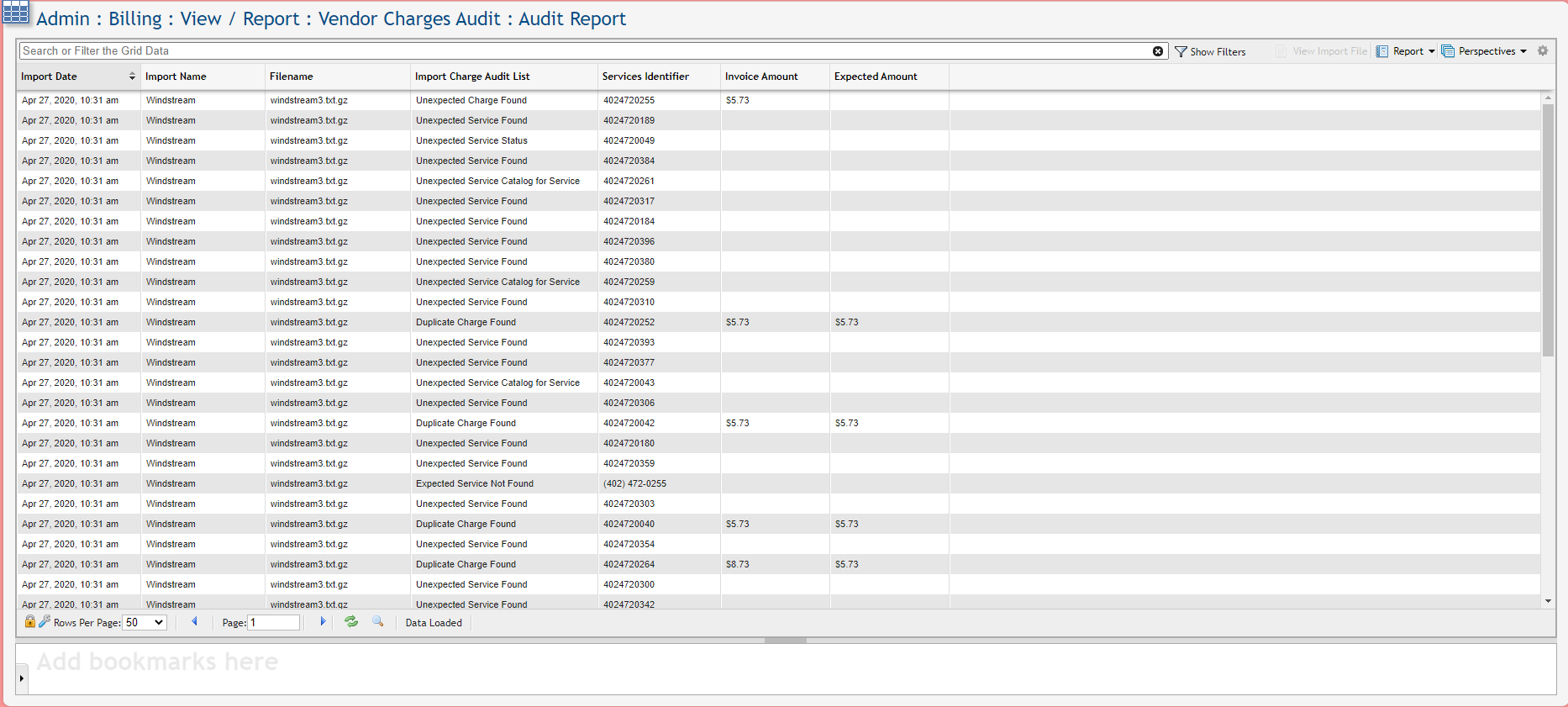This screenshot has height=707, width=1568.
Task: Go to next page with right arrow
Action: (323, 621)
